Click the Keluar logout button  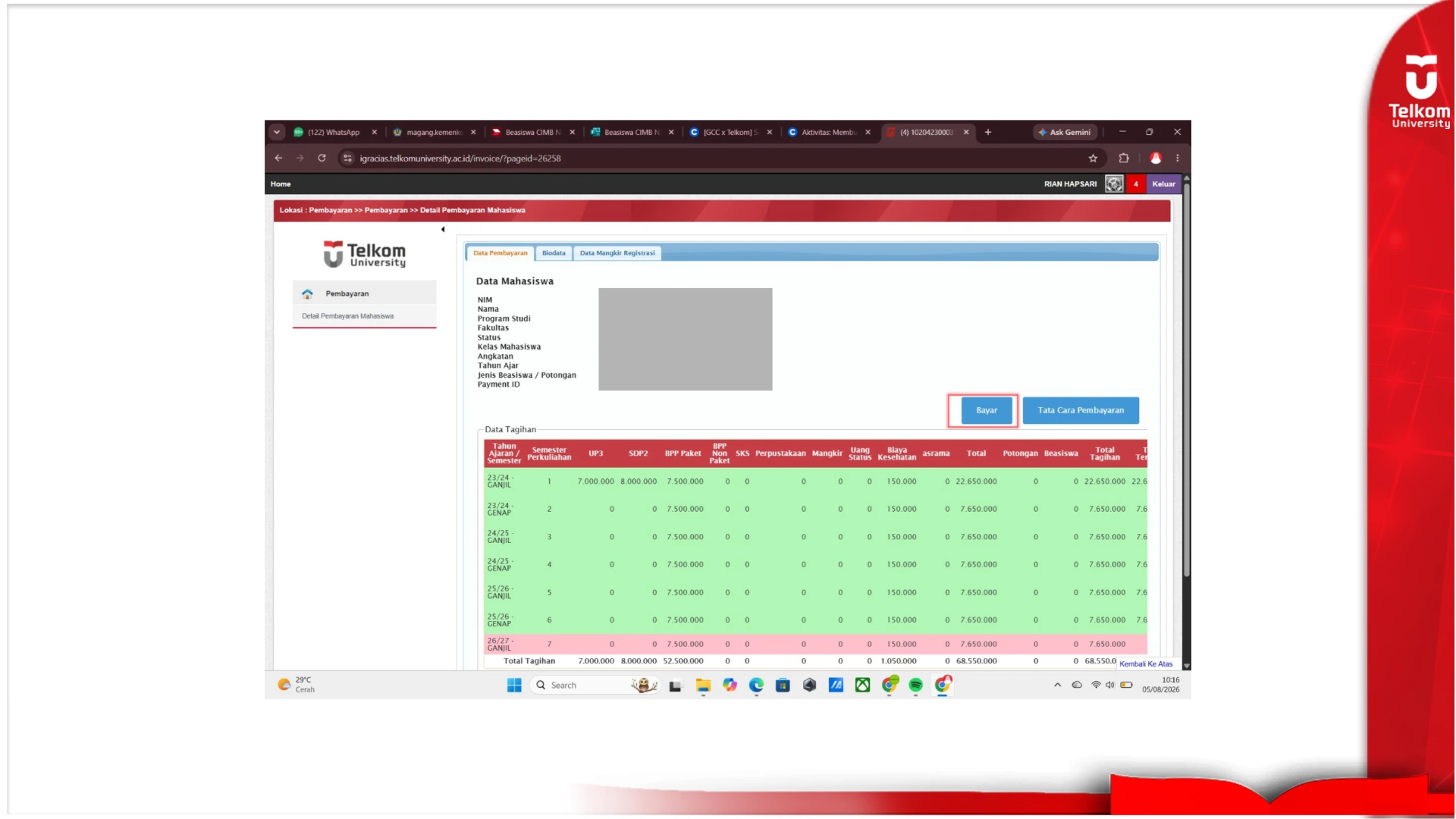(x=1163, y=184)
